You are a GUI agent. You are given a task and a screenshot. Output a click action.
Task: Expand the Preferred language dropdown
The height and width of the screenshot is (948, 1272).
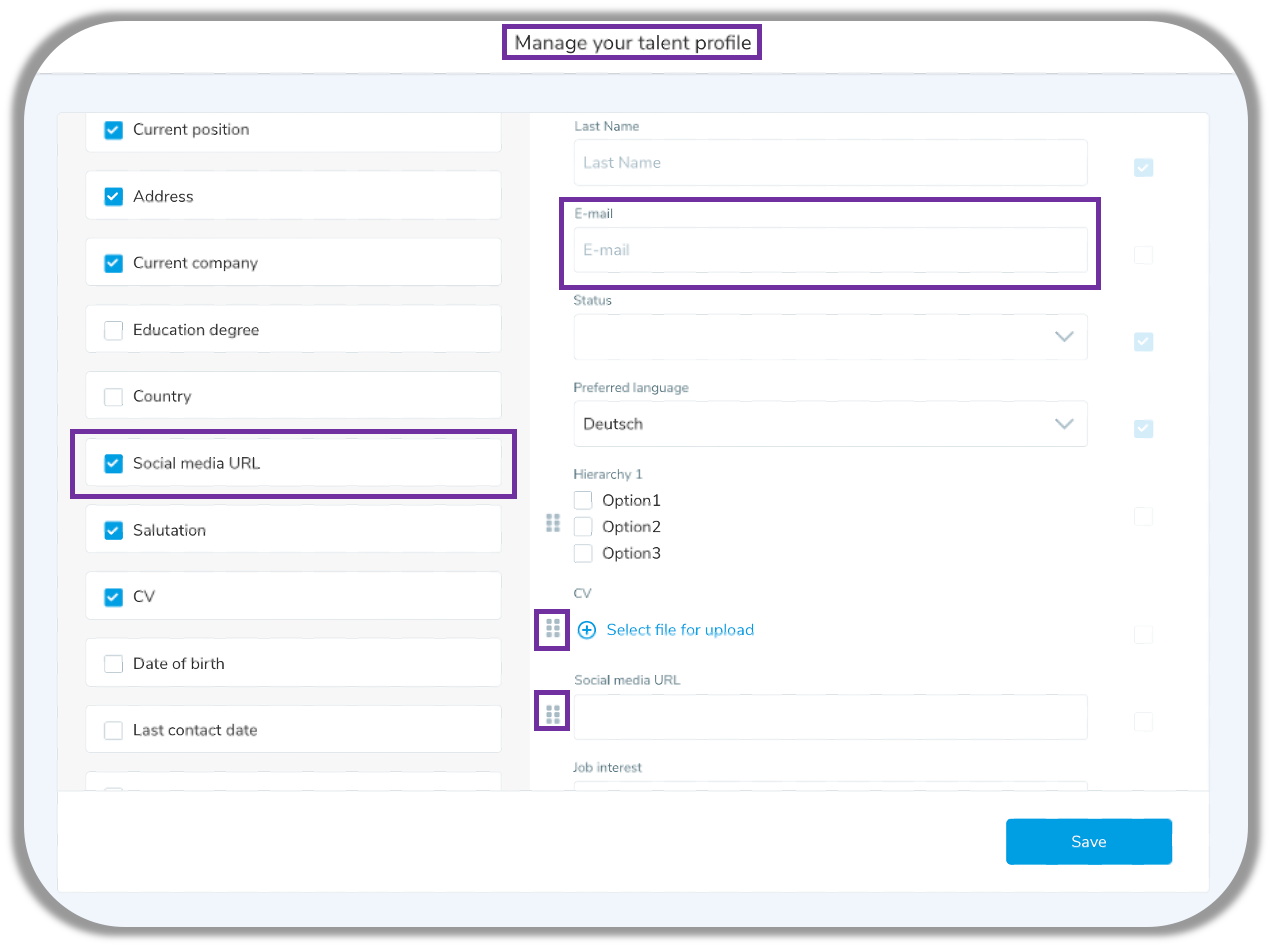829,424
